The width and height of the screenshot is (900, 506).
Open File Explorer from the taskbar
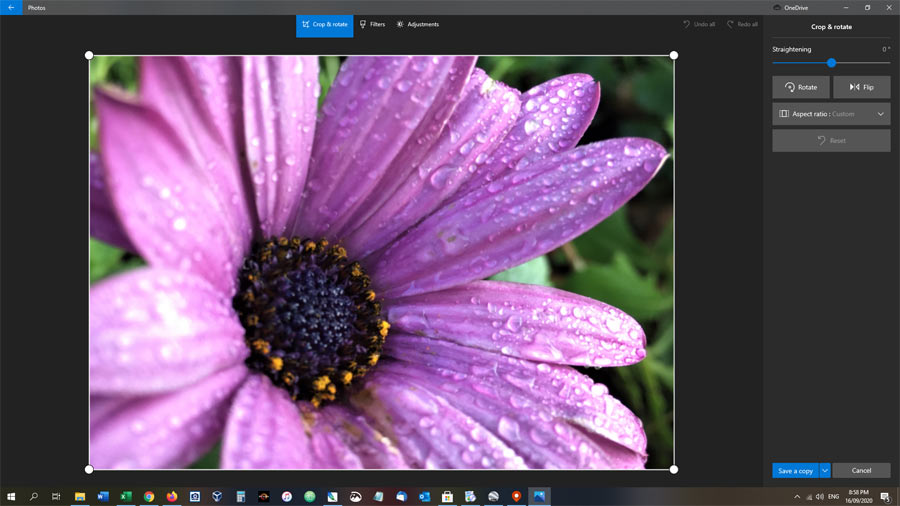(x=80, y=497)
